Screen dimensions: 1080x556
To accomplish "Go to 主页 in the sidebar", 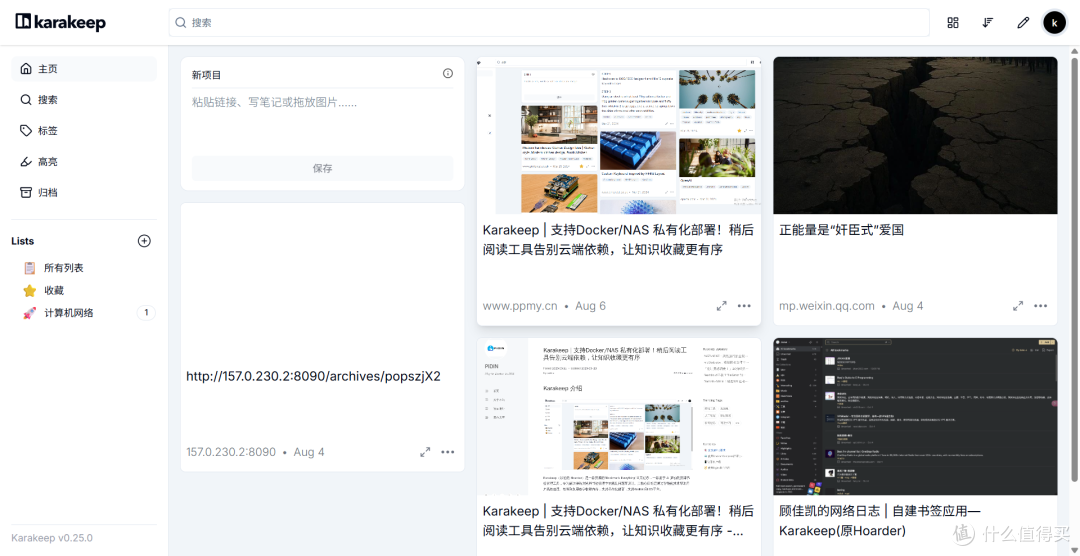I will [84, 69].
